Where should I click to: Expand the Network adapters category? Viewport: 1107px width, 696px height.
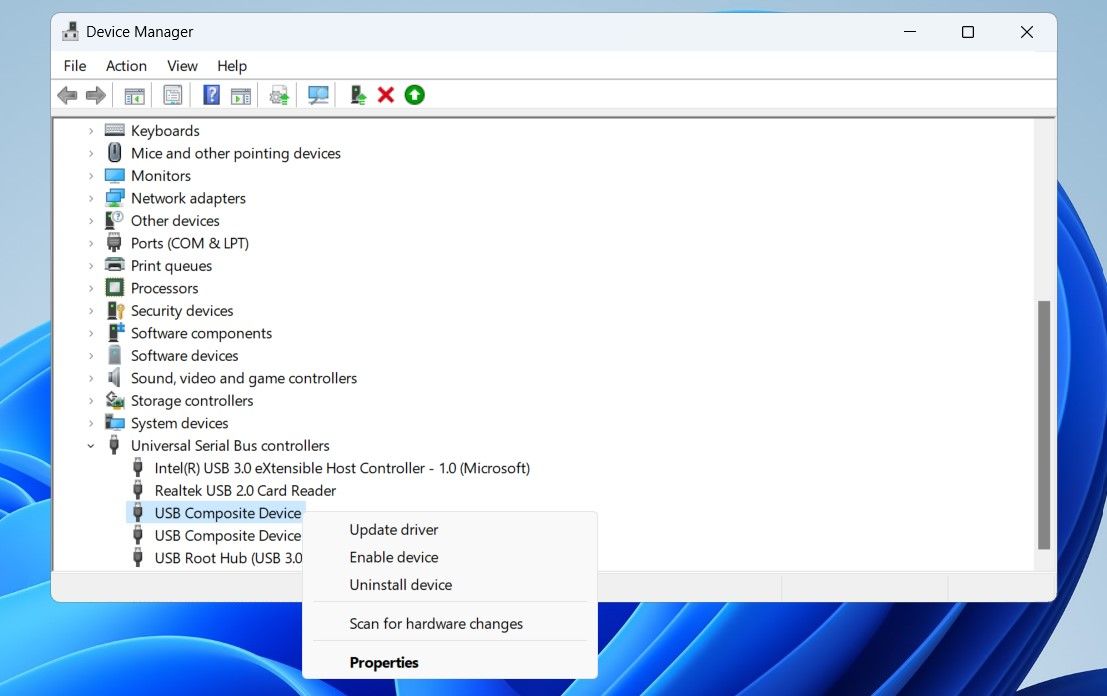click(x=91, y=198)
